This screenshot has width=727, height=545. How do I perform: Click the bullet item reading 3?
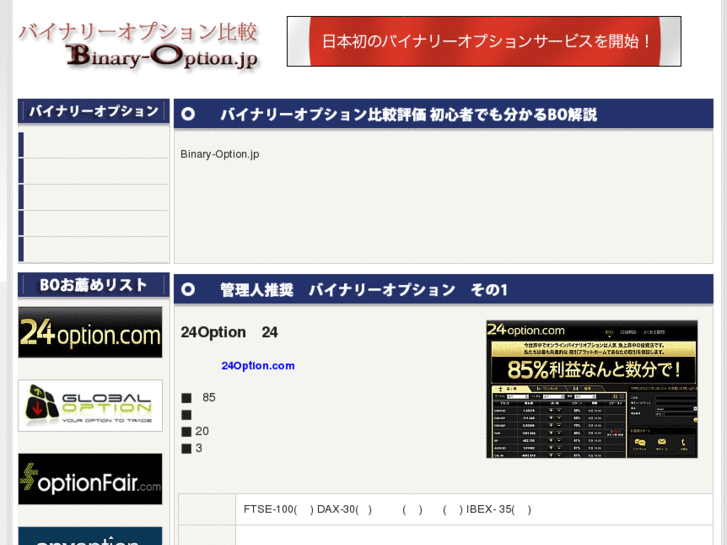point(192,448)
